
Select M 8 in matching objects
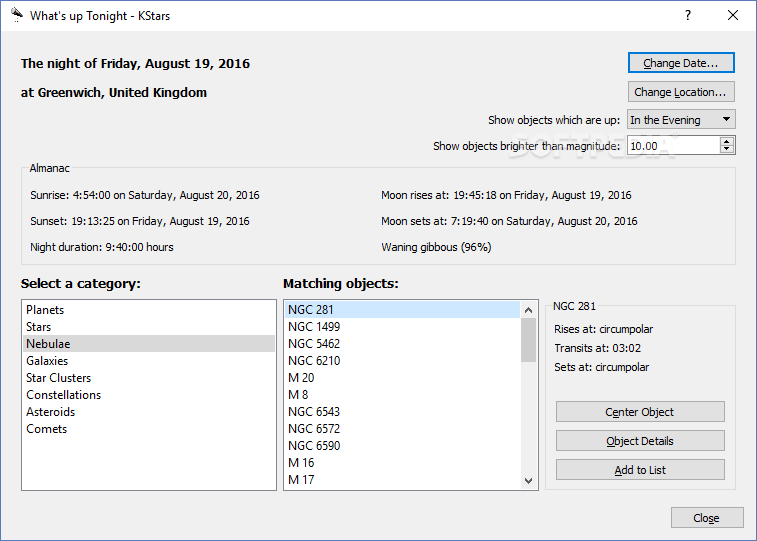[x=403, y=394]
